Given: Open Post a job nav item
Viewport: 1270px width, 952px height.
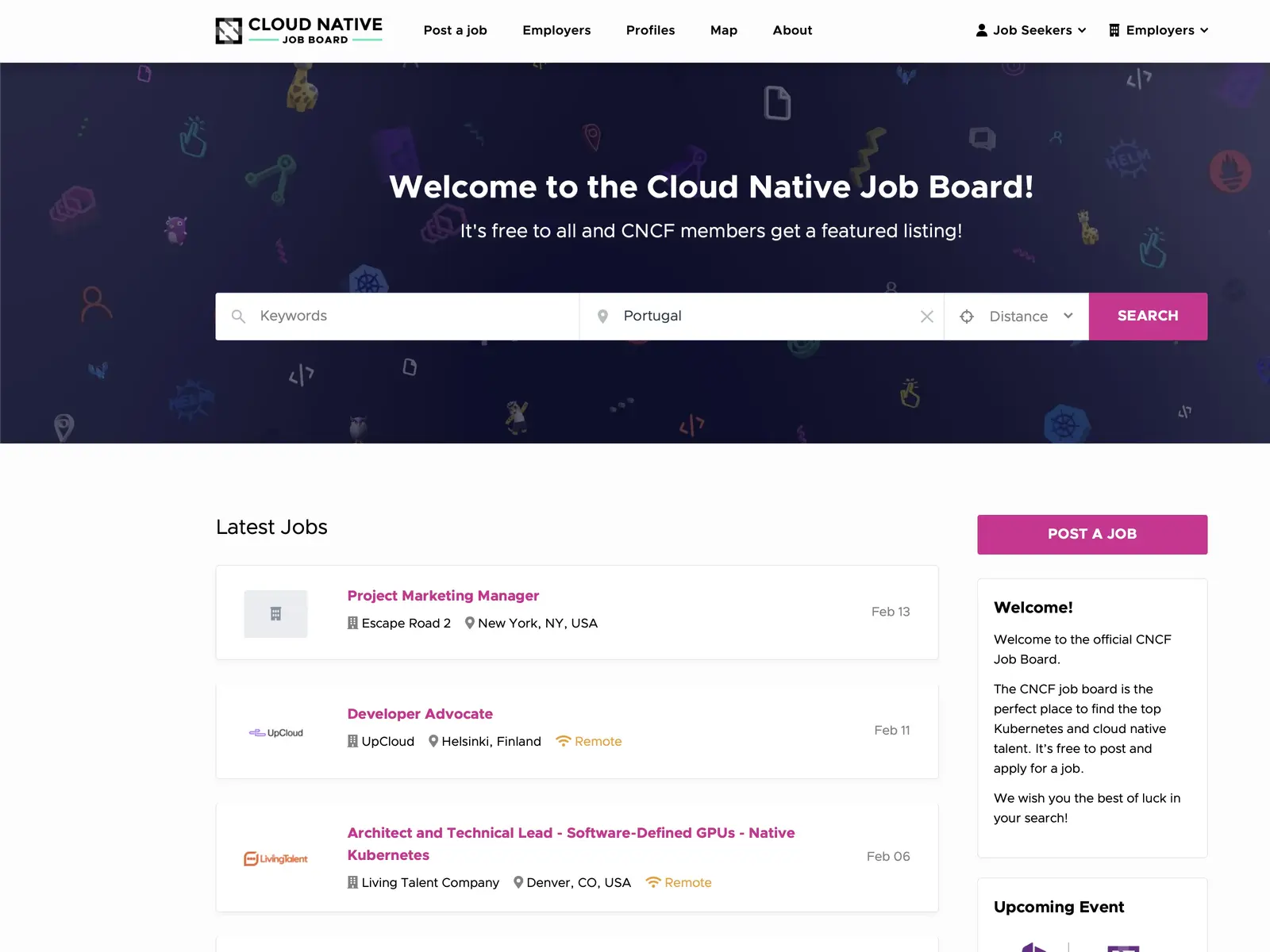Looking at the screenshot, I should (456, 30).
